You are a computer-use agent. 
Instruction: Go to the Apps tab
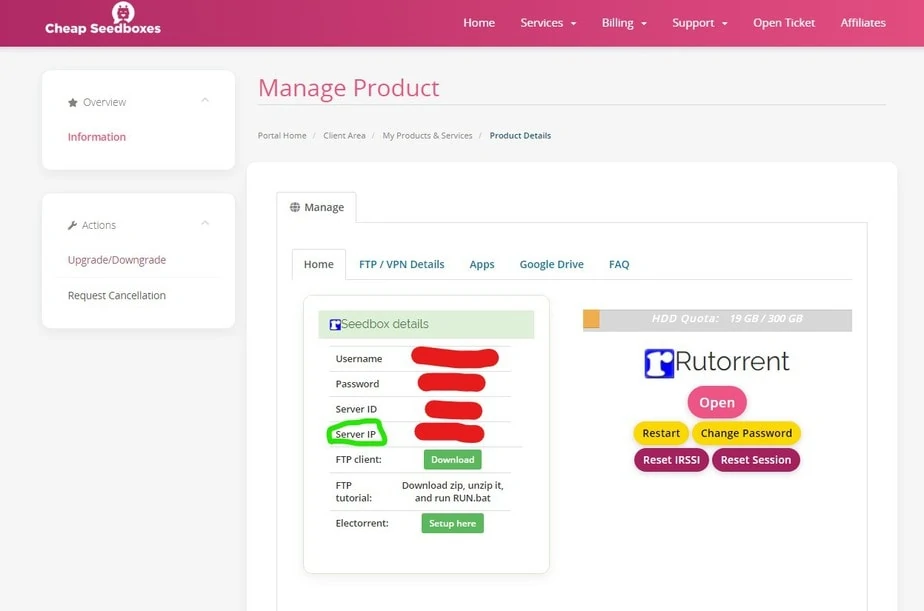[482, 265]
